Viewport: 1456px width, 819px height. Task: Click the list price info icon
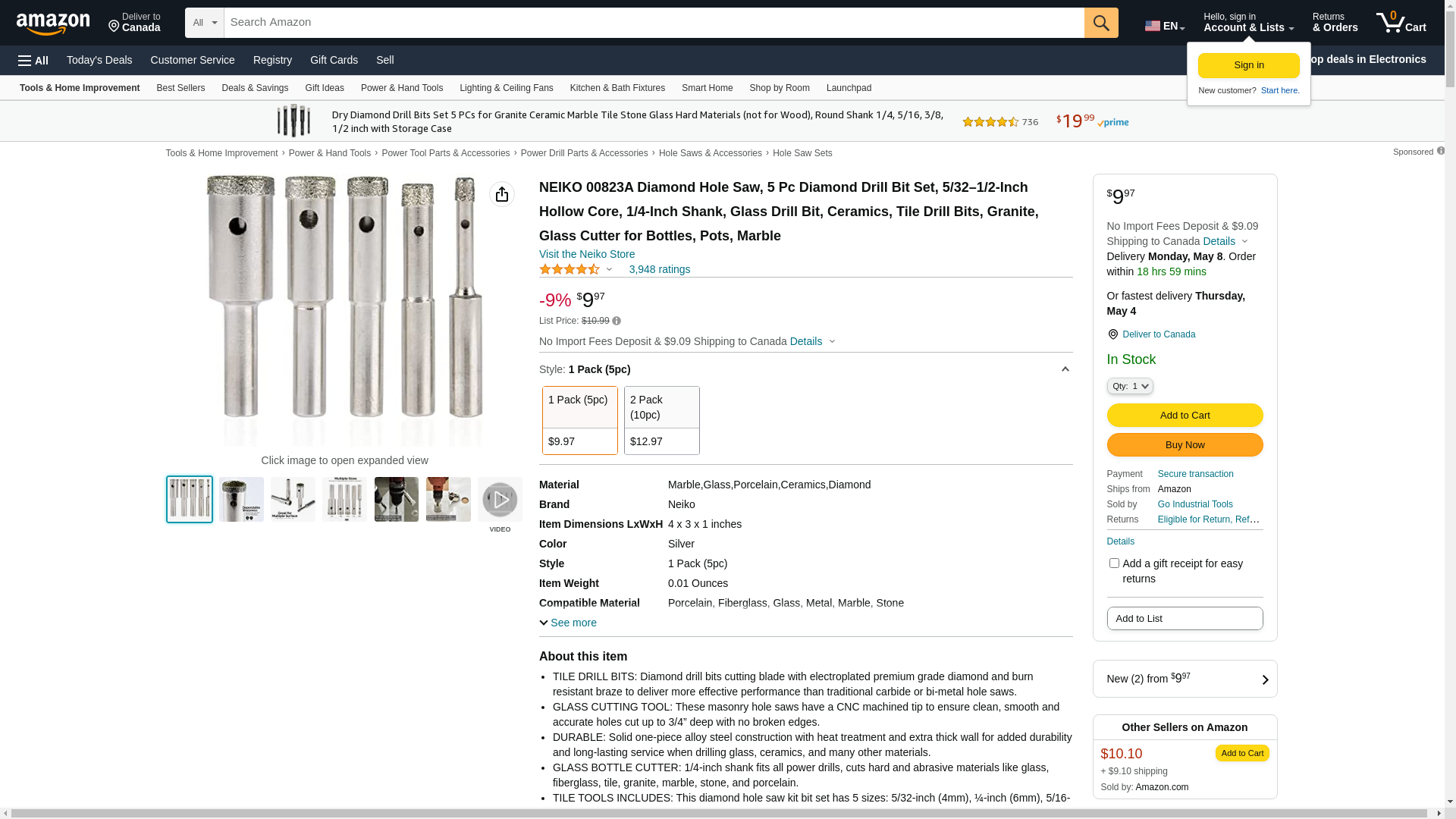(617, 321)
